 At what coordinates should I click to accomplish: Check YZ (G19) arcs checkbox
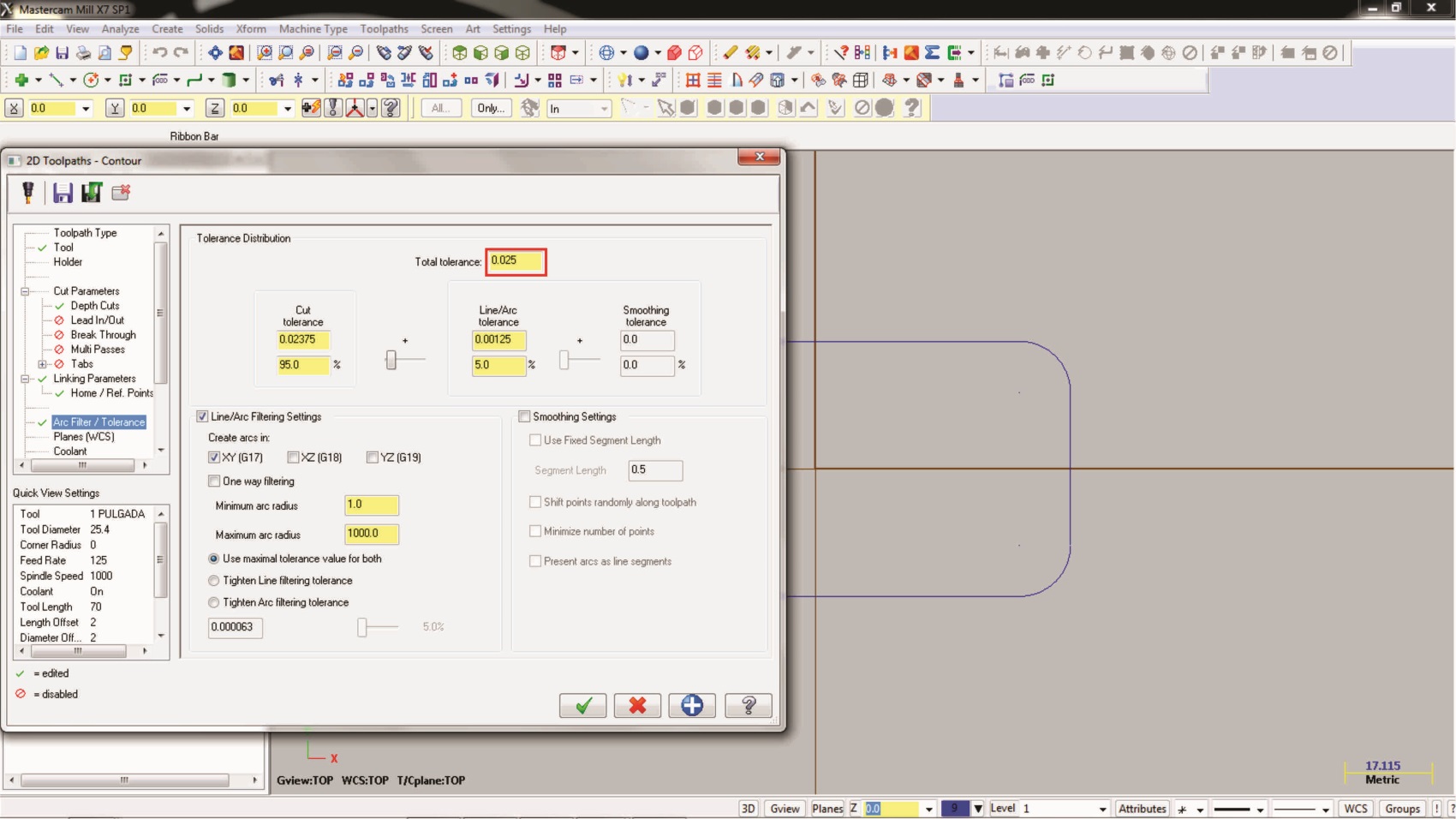pos(372,457)
